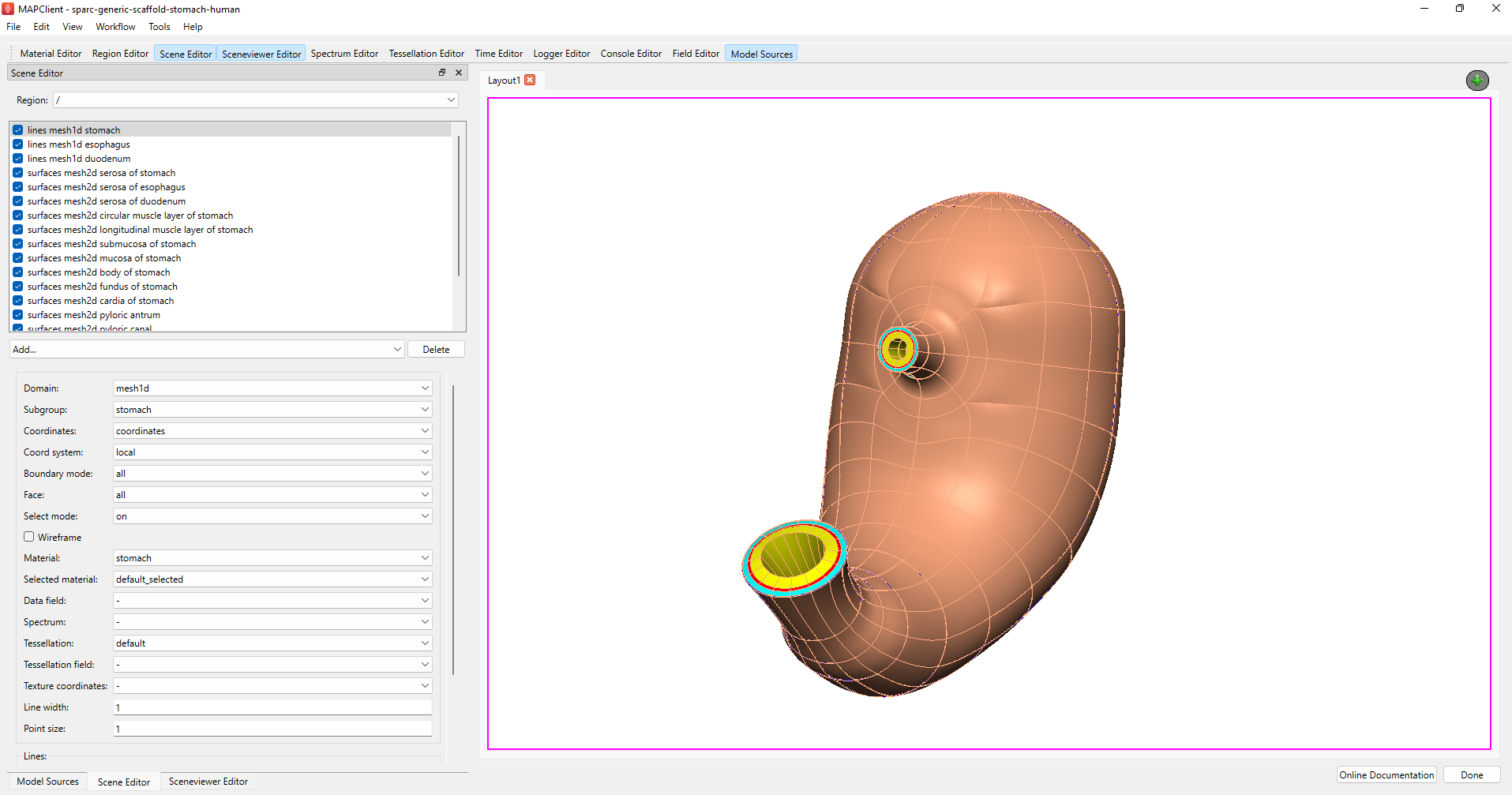The height and width of the screenshot is (795, 1512).
Task: Open the Tools menu
Action: [x=159, y=27]
